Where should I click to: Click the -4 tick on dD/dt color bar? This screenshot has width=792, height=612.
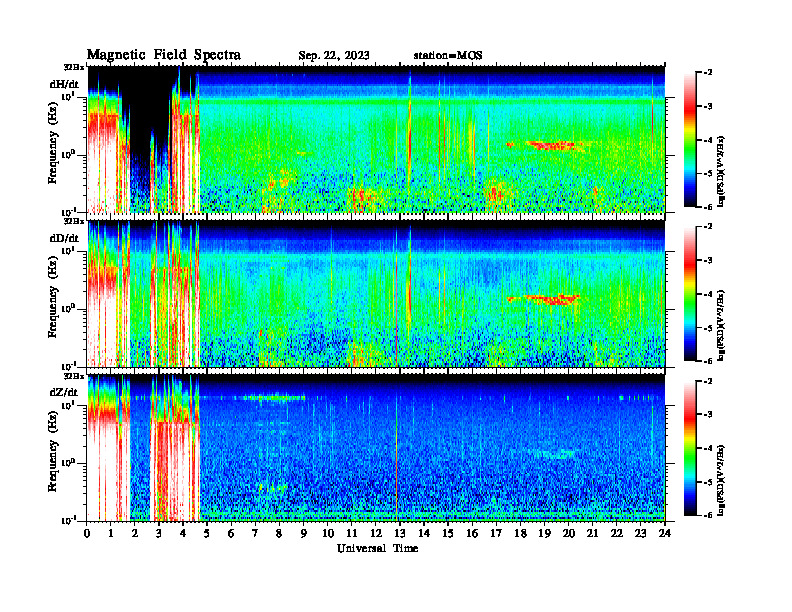click(x=708, y=294)
